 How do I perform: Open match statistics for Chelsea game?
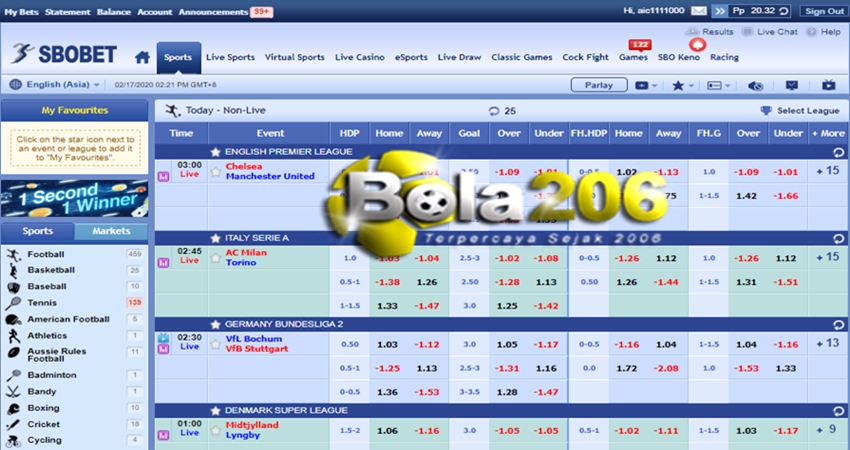coord(163,177)
